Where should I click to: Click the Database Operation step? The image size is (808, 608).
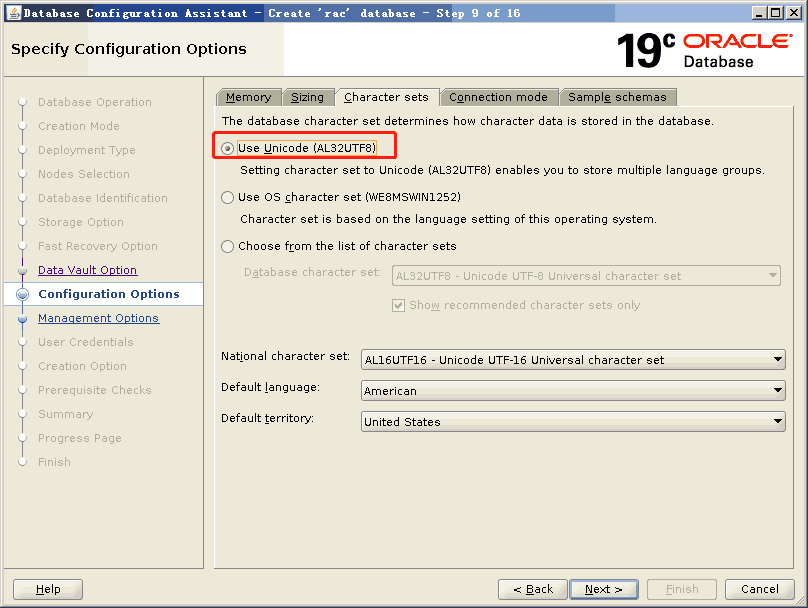(x=95, y=102)
